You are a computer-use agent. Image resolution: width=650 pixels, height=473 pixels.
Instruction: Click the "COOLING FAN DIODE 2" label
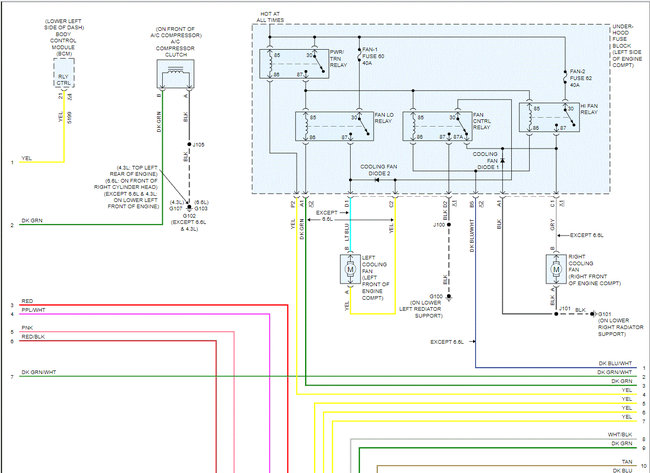pyautogui.click(x=378, y=170)
